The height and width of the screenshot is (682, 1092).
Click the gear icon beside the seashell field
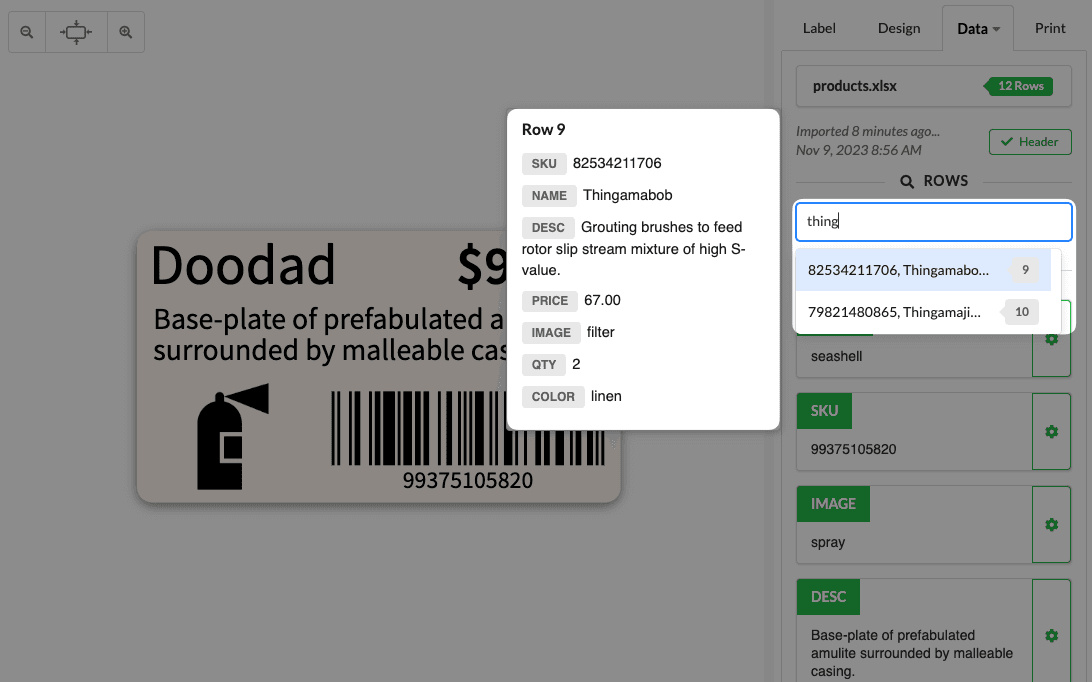point(1051,340)
